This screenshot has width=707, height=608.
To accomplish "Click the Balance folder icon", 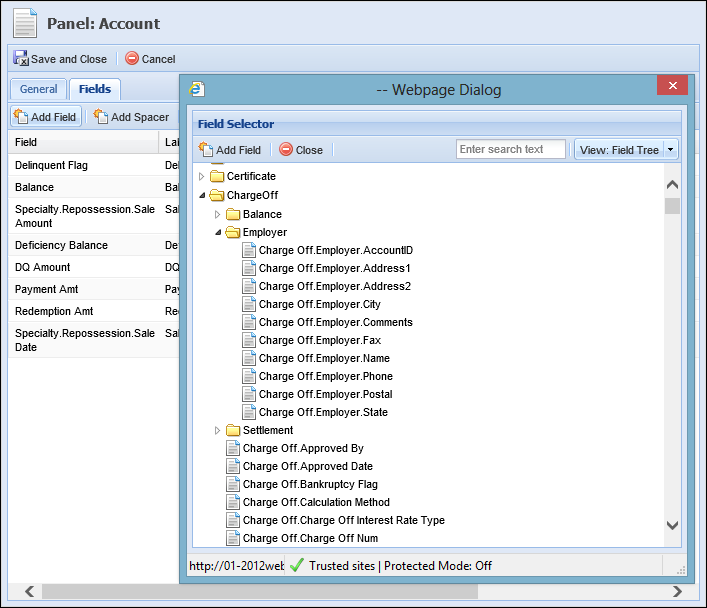I will pos(233,214).
